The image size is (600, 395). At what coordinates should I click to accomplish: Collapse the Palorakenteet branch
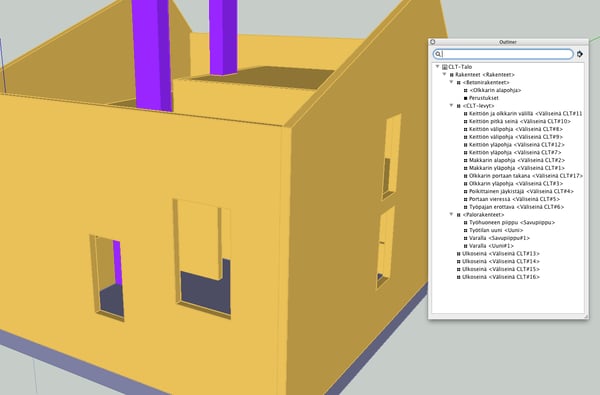(x=452, y=214)
